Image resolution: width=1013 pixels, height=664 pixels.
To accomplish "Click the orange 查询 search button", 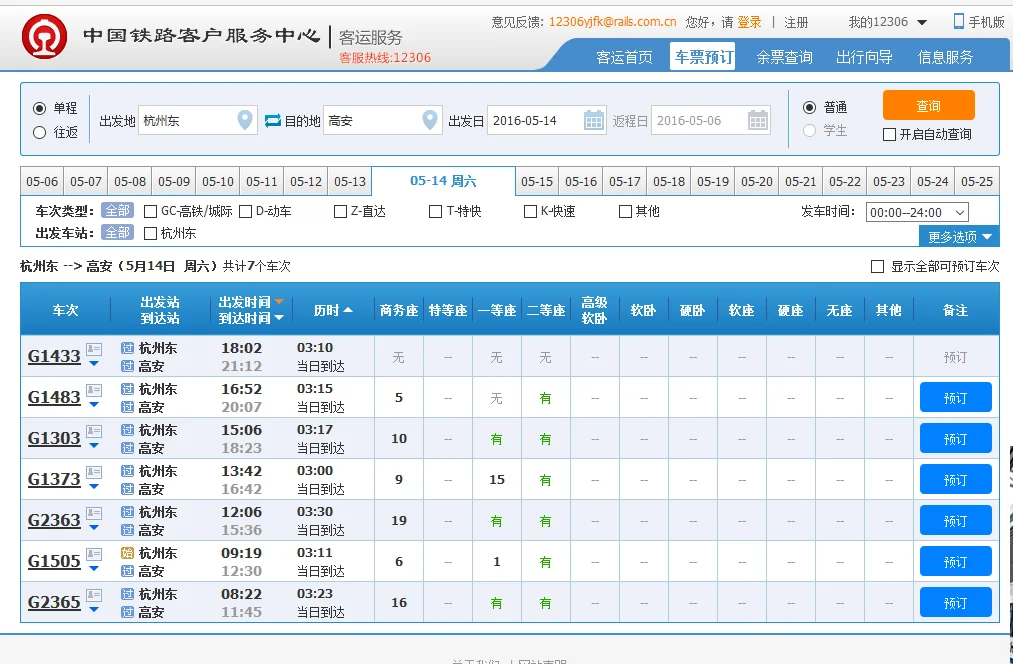I will 927,104.
